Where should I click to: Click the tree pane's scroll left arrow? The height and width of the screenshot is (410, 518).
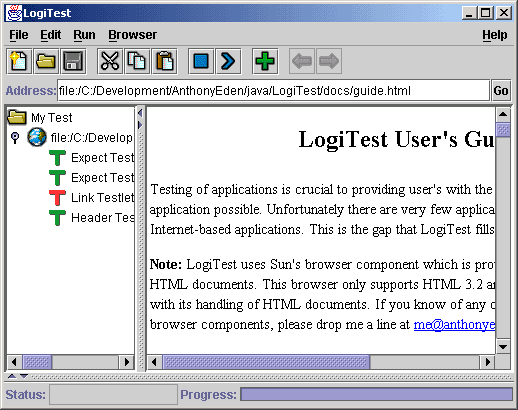click(14, 362)
